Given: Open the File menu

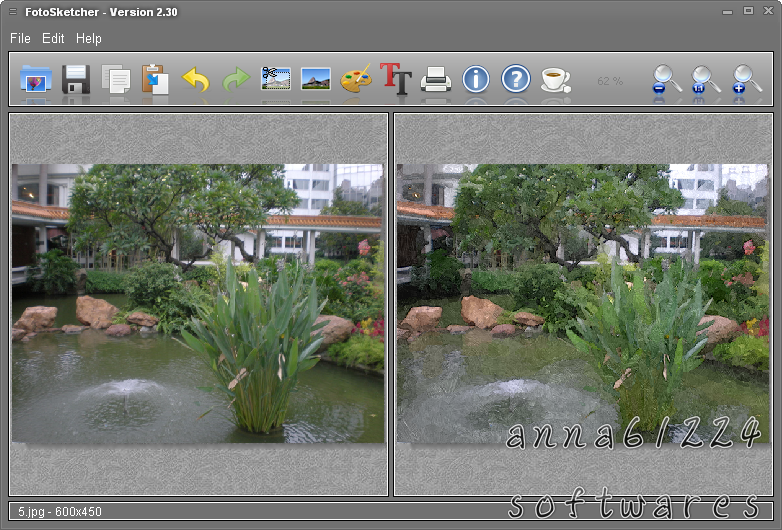Looking at the screenshot, I should point(20,38).
